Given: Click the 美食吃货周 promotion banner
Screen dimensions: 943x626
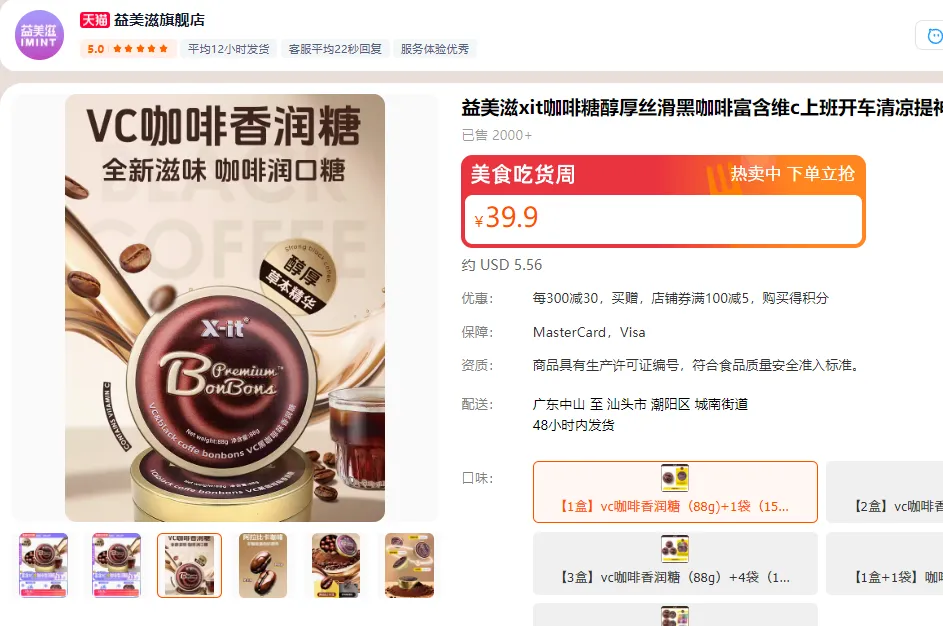Looking at the screenshot, I should pos(523,174).
